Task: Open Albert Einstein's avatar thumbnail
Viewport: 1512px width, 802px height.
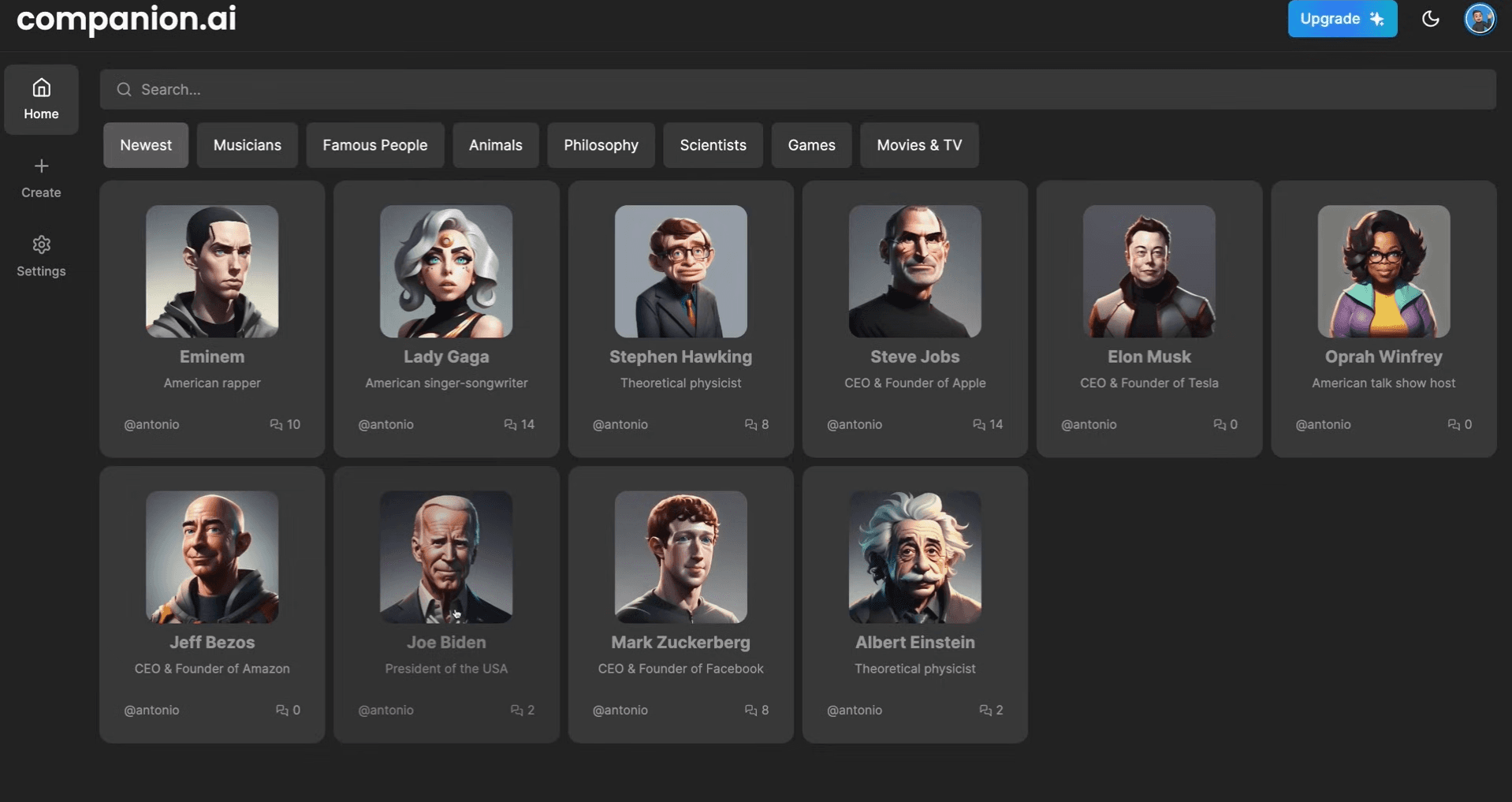Action: click(x=915, y=557)
